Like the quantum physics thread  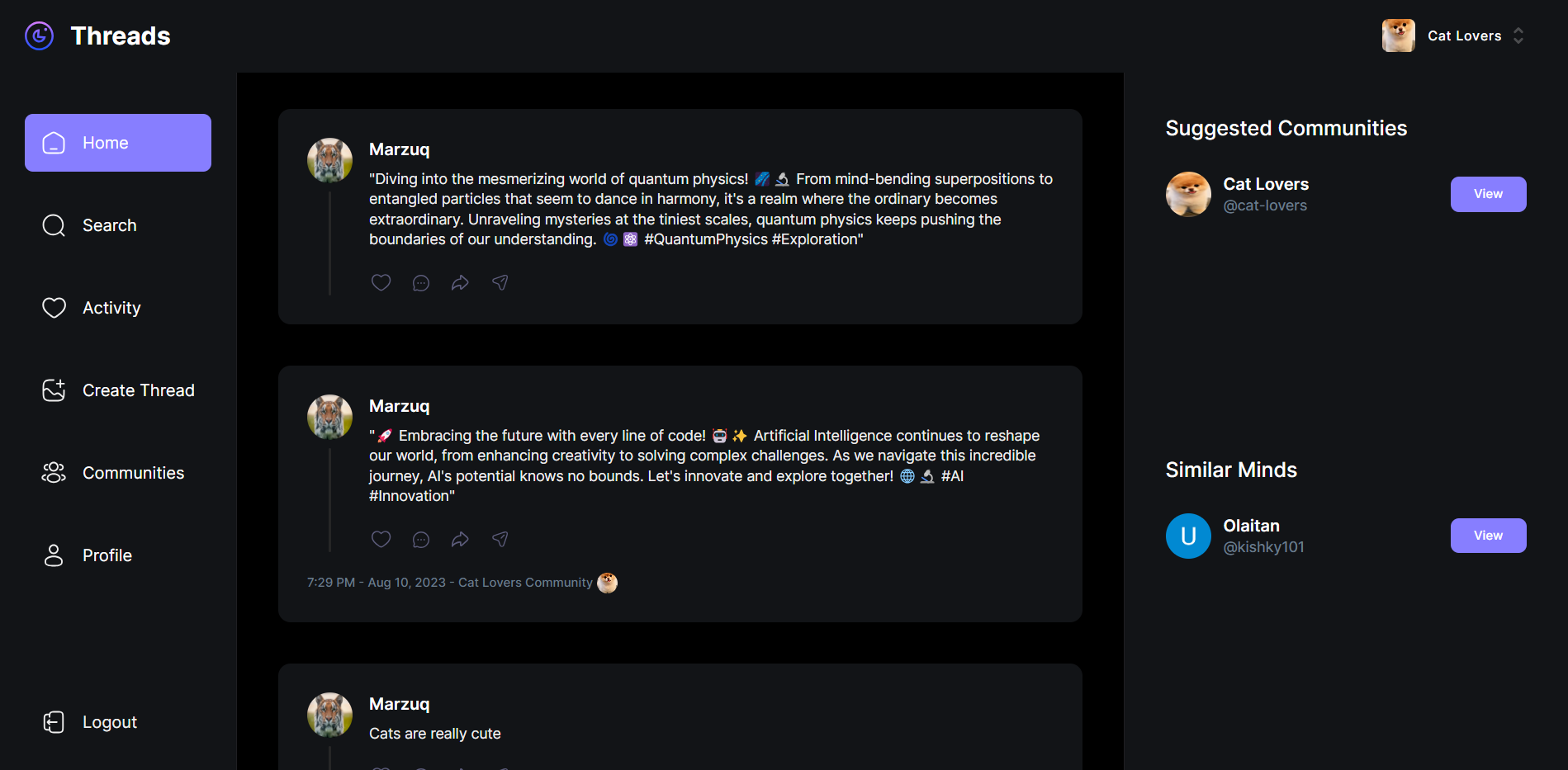381,282
